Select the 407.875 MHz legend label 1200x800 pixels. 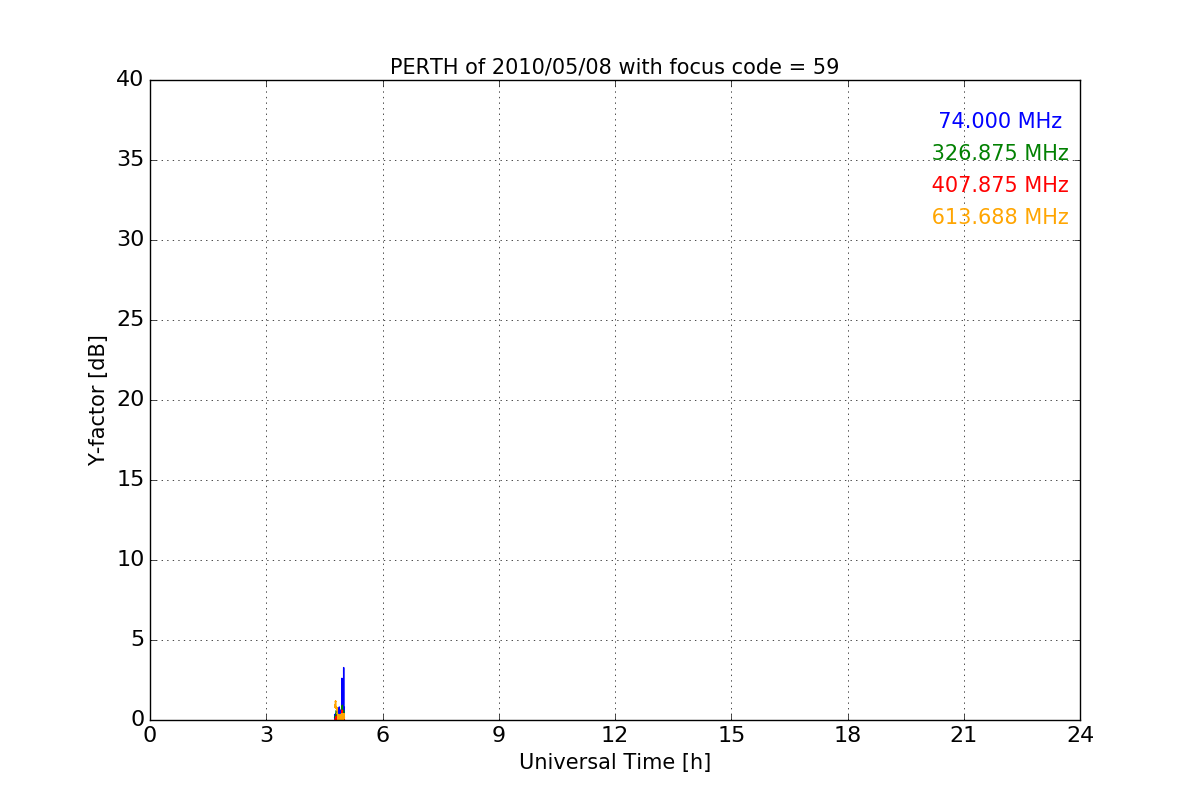click(1000, 185)
